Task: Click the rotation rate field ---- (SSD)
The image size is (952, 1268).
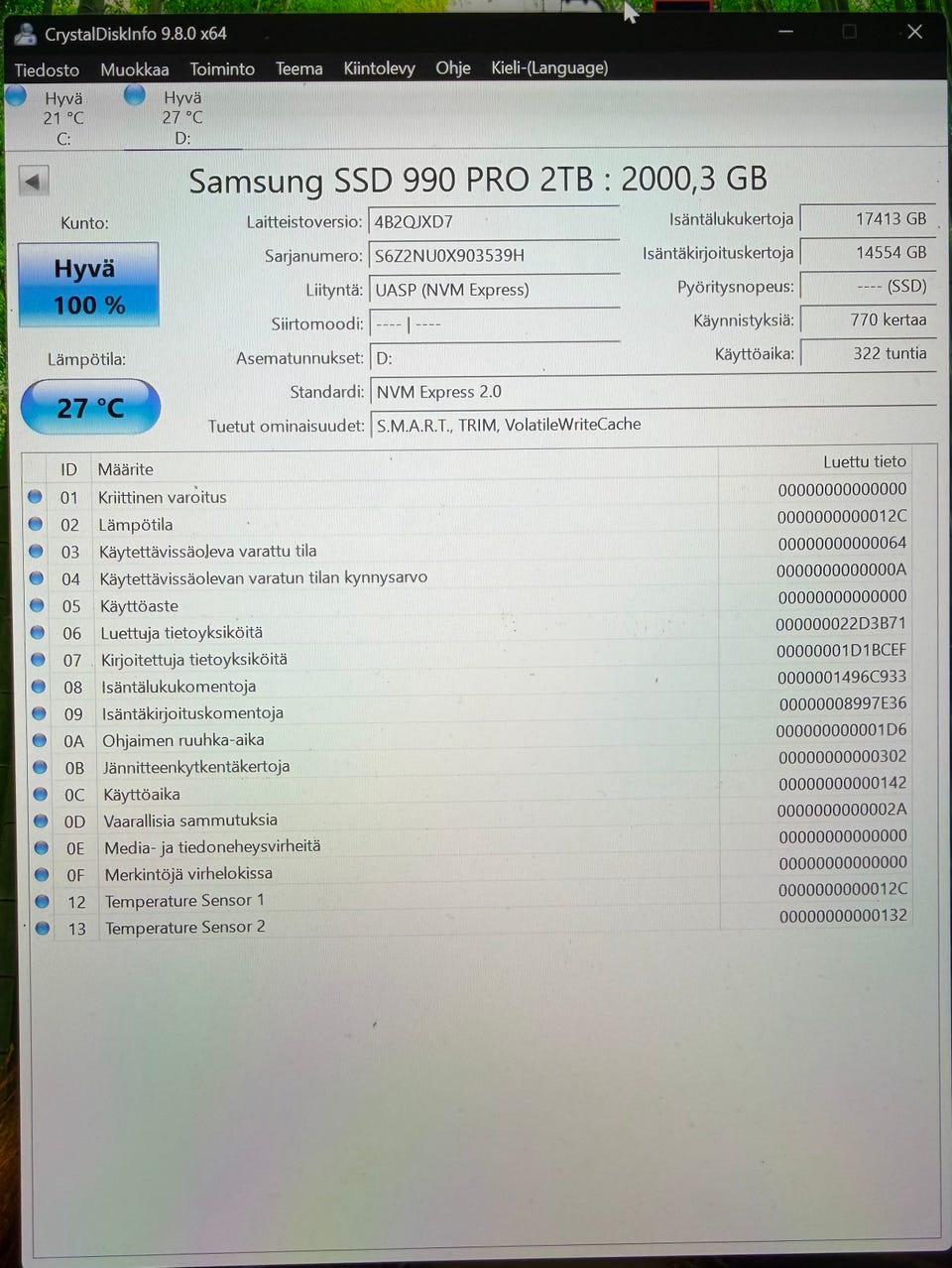Action: (x=867, y=286)
